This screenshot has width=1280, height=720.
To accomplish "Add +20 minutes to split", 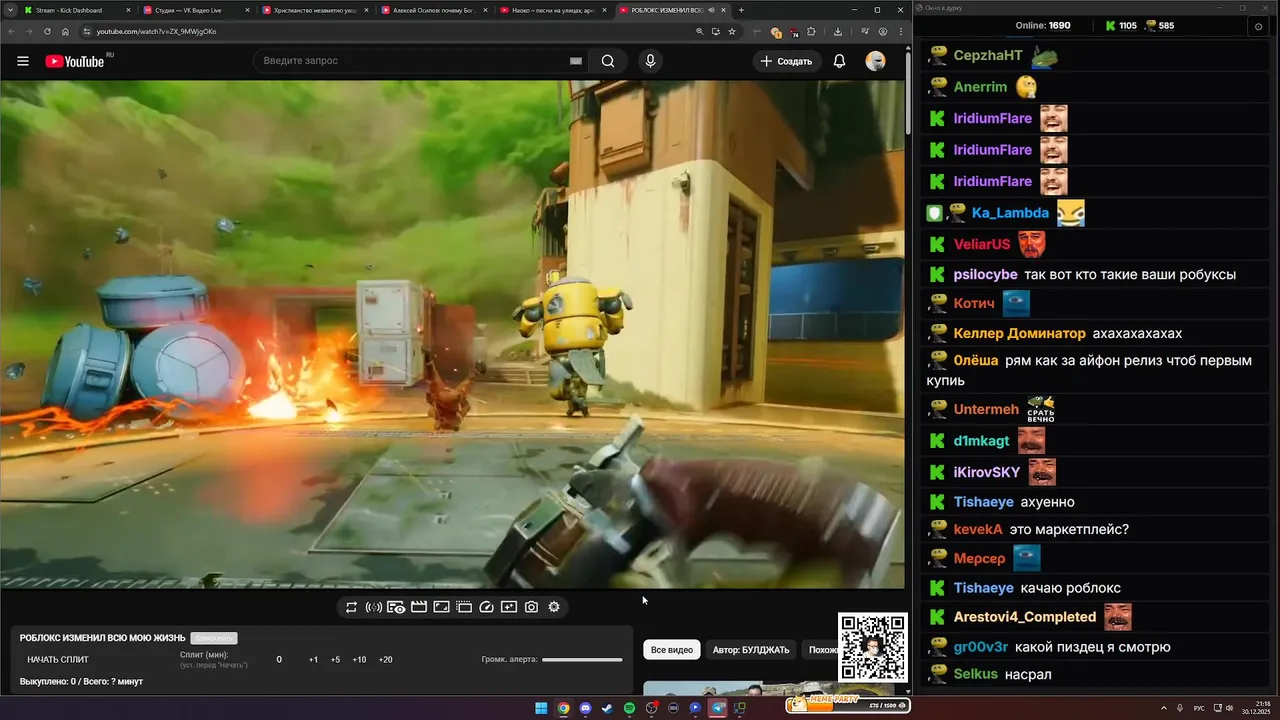I will 385,660.
